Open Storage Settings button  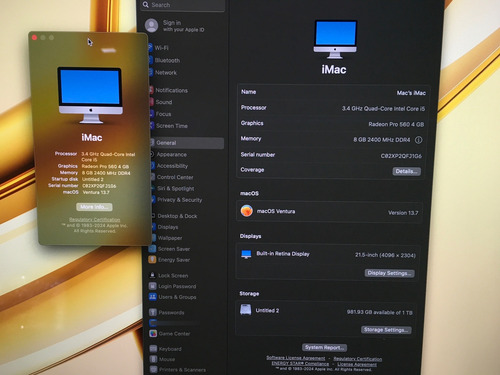[x=386, y=330]
